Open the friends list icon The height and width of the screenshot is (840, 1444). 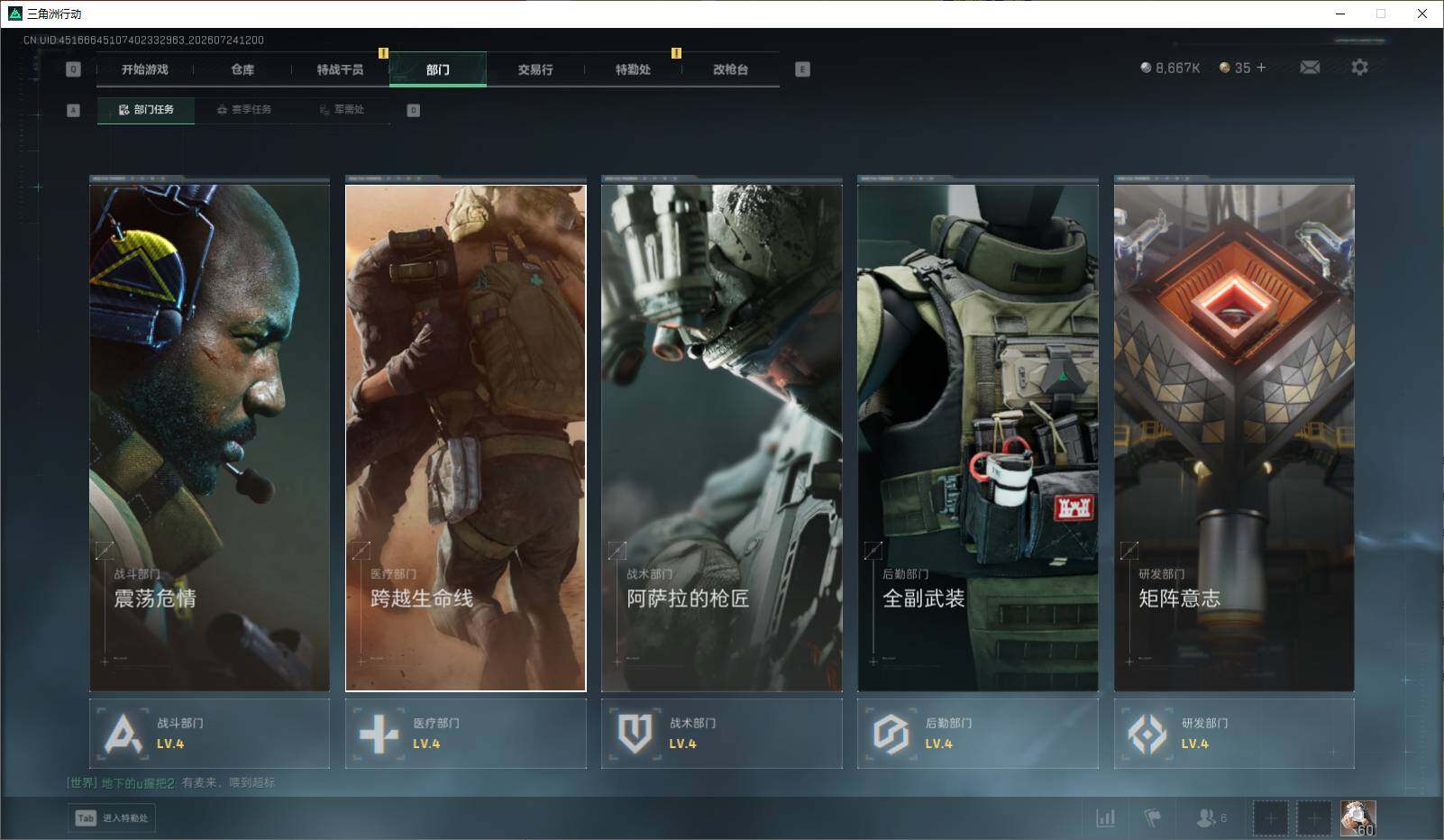click(1205, 817)
